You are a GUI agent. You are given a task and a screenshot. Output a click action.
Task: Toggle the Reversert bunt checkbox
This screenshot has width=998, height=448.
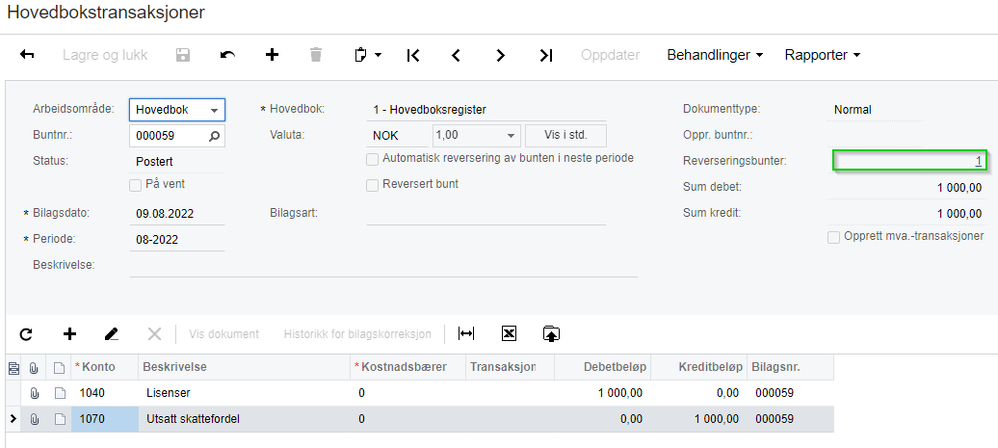point(372,185)
